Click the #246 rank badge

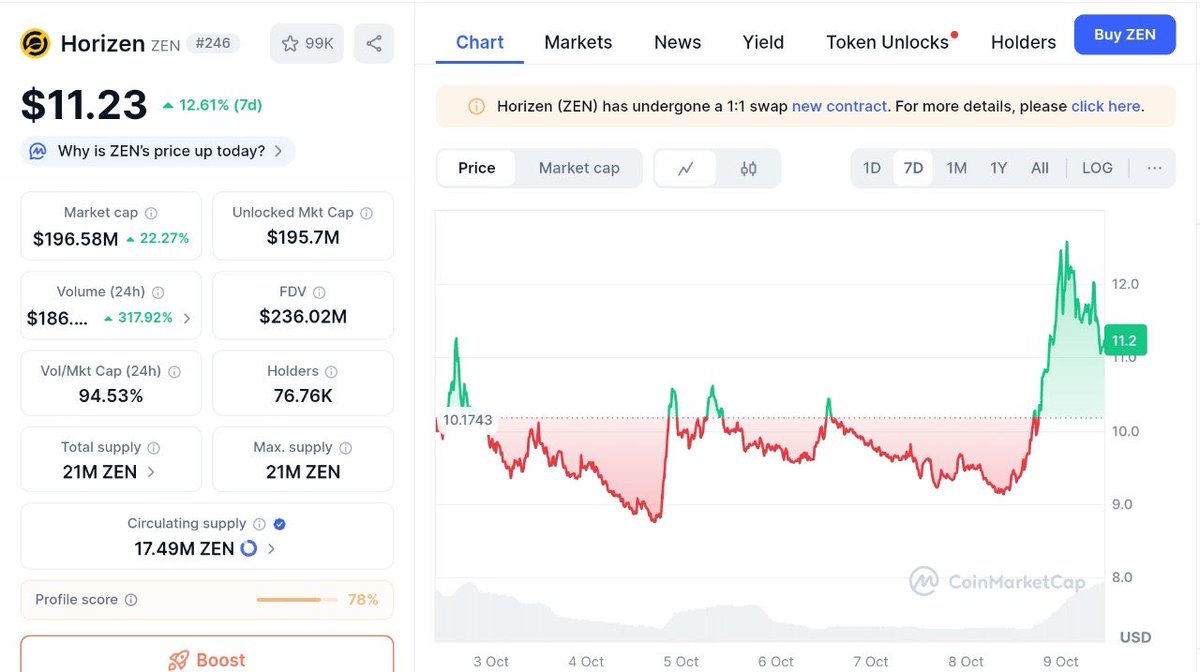click(212, 44)
